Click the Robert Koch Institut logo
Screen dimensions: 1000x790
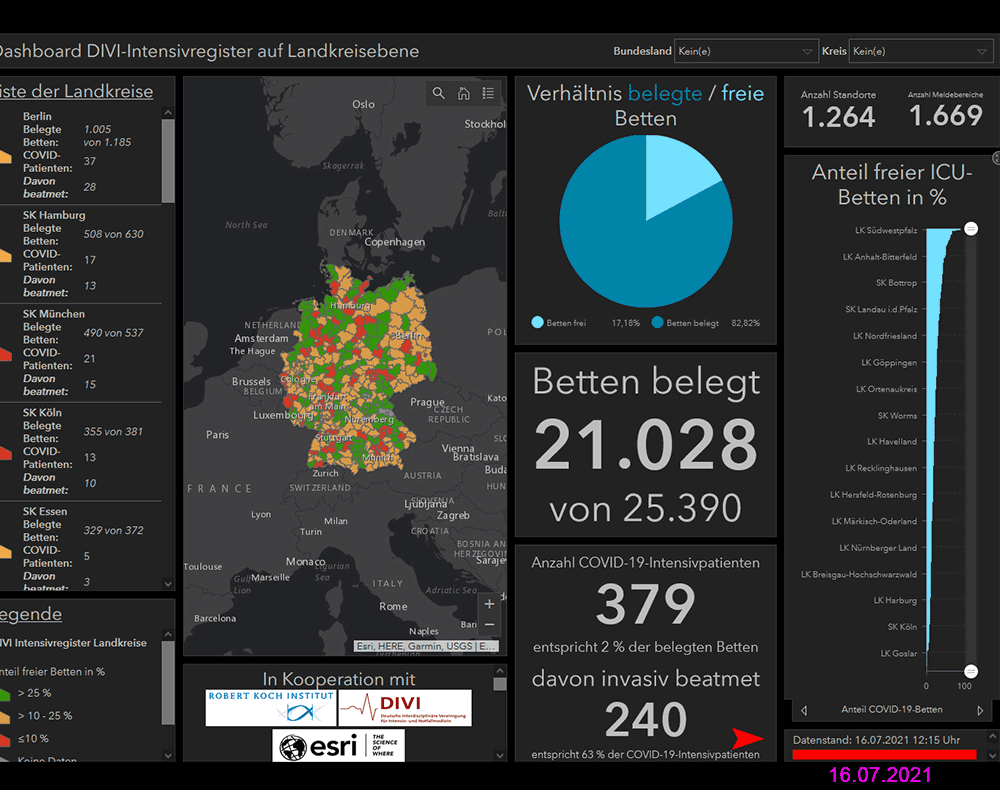click(x=270, y=708)
